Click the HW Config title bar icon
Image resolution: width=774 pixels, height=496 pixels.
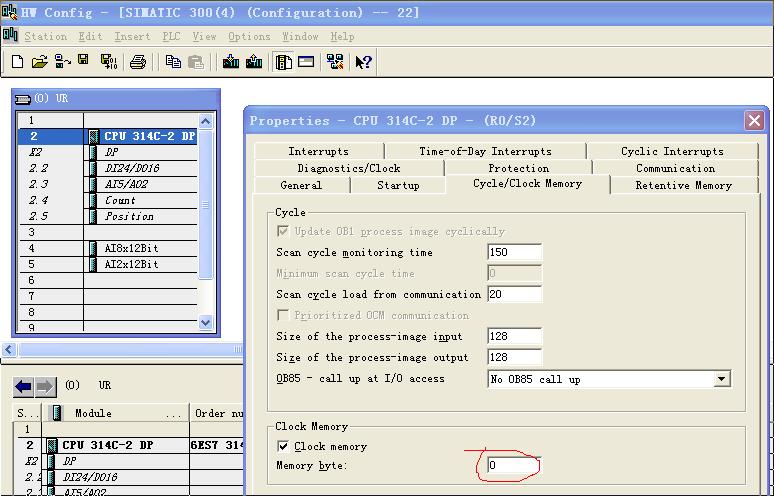pyautogui.click(x=9, y=11)
